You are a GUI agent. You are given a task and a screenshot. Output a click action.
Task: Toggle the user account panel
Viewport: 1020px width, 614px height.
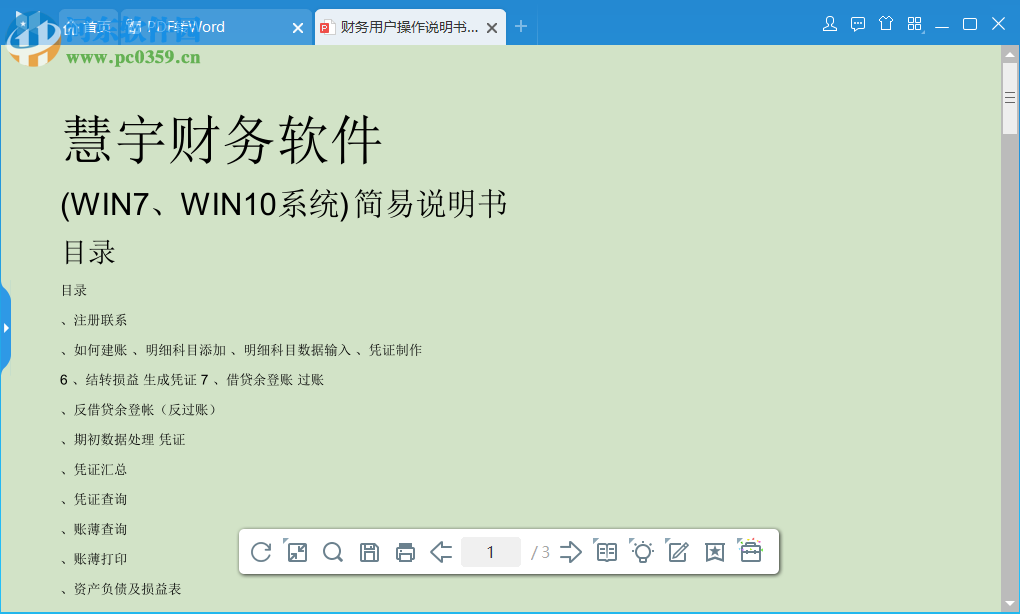coord(830,23)
